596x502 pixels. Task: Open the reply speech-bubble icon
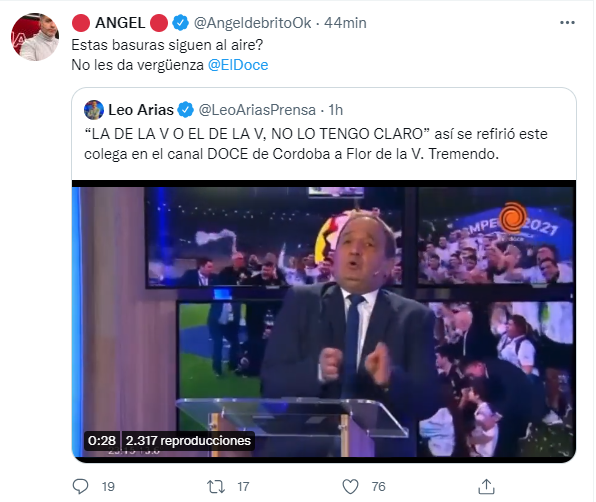coord(80,486)
